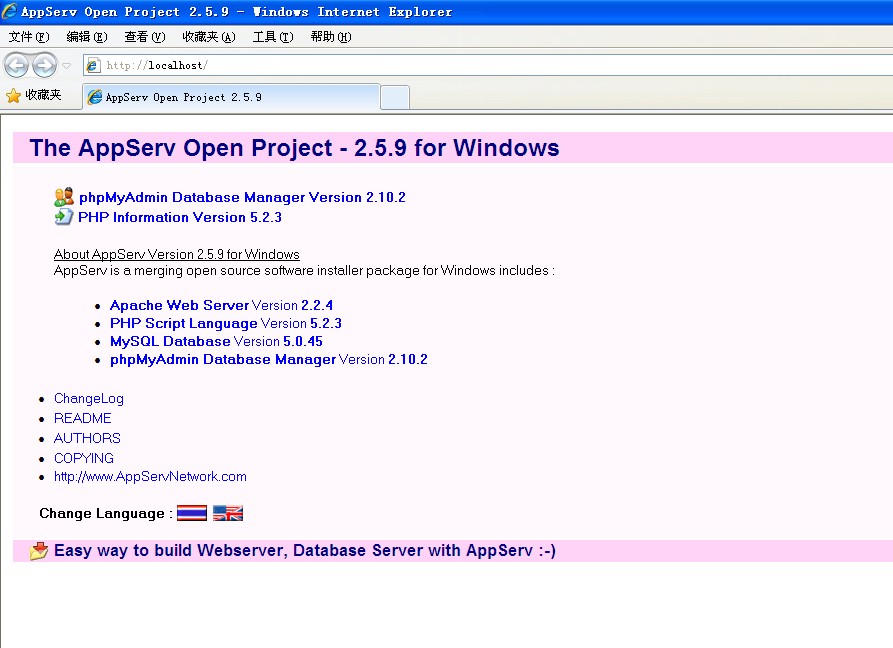This screenshot has height=648, width=893.
Task: Open the recent pages dropdown arrow
Action: [67, 66]
